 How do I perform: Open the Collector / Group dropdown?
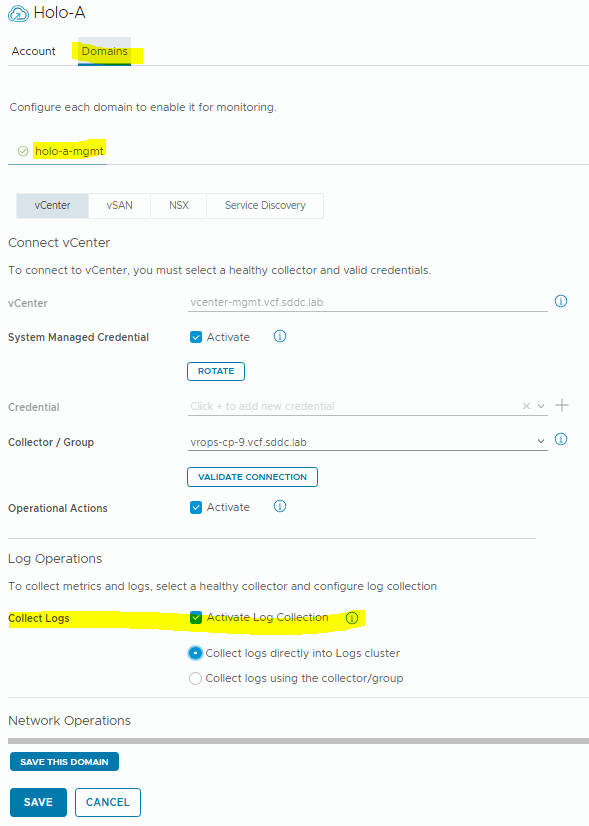point(367,441)
